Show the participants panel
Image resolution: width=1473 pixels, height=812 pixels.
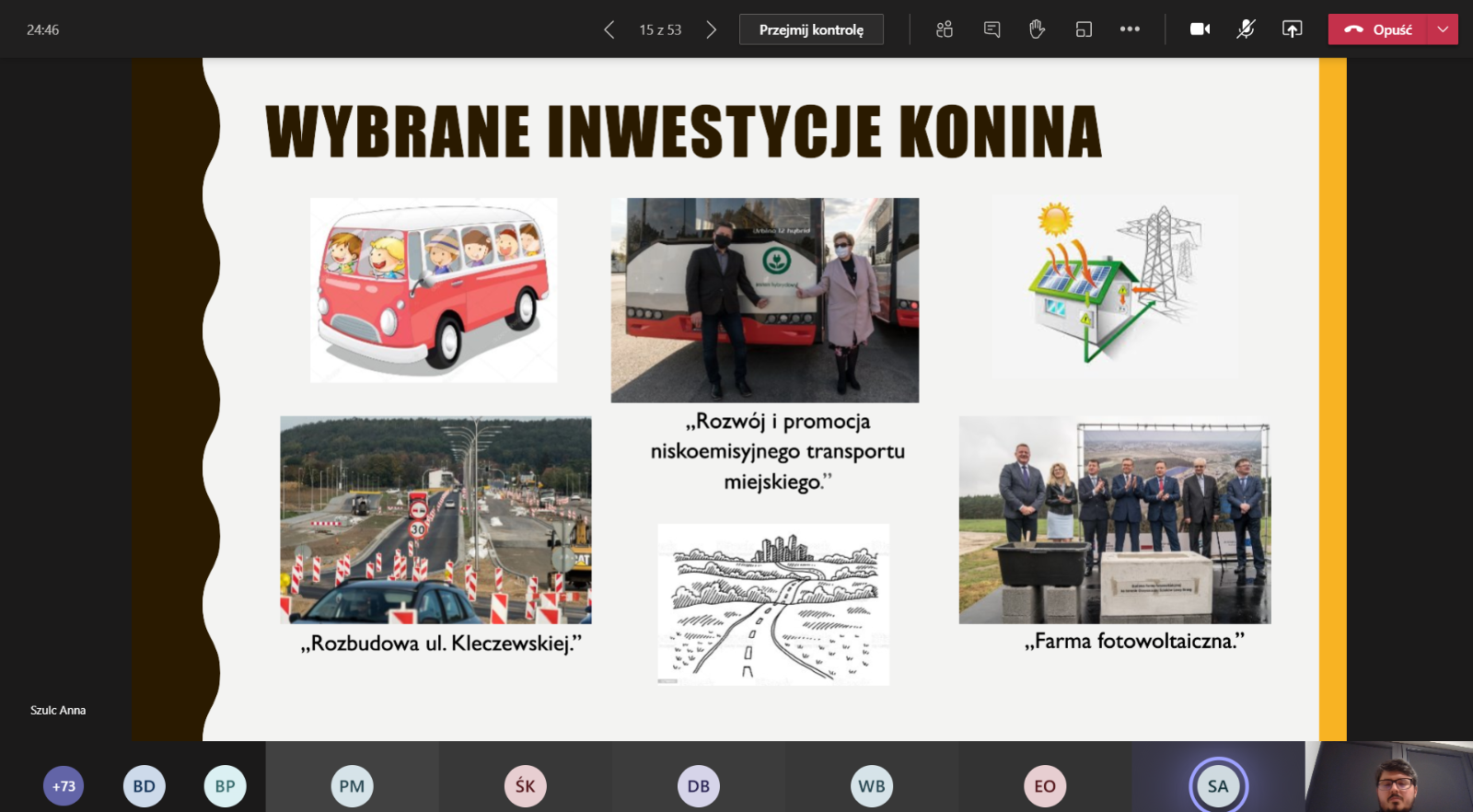(944, 29)
